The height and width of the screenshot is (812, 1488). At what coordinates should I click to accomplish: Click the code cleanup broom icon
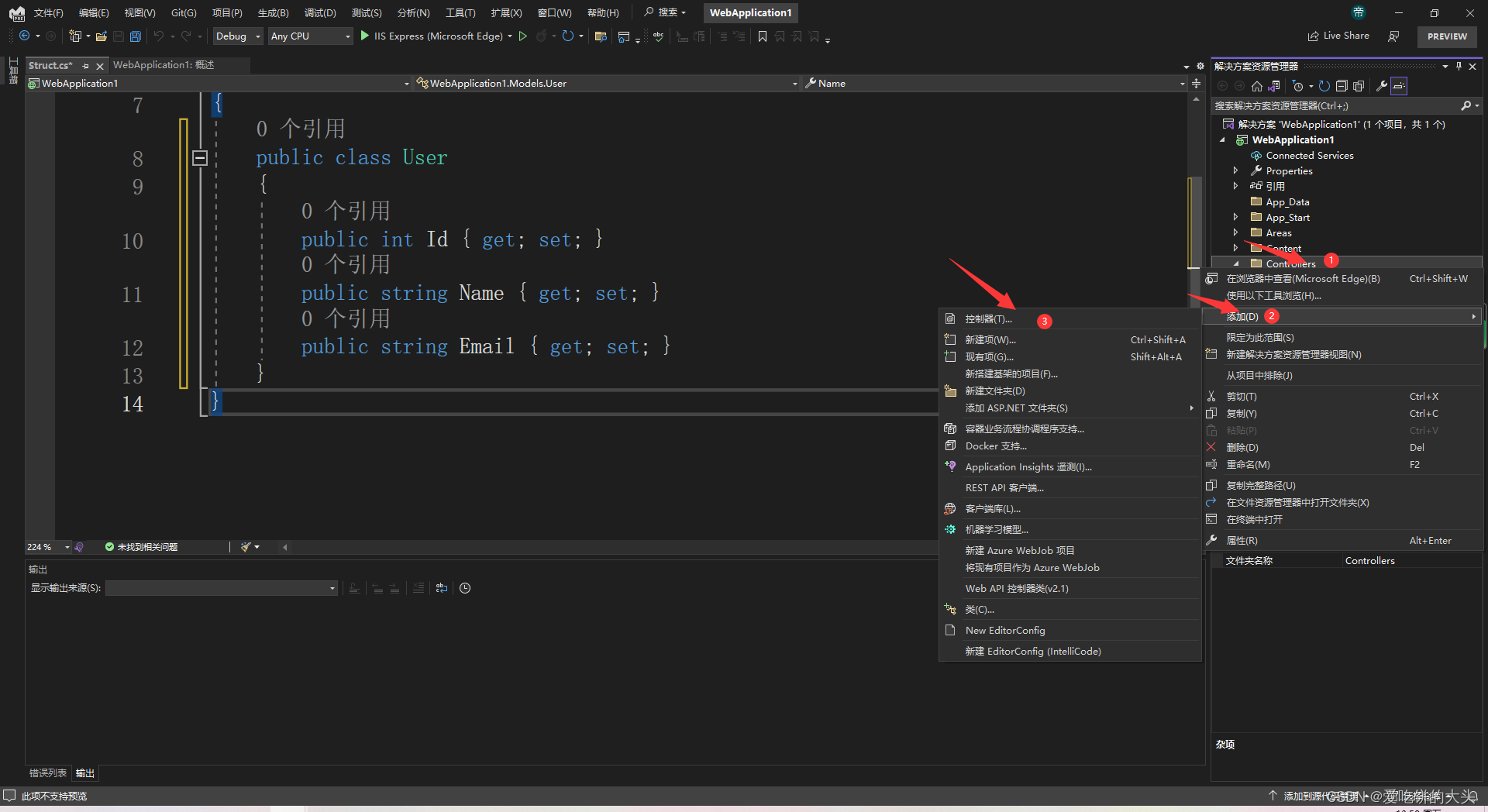(246, 547)
